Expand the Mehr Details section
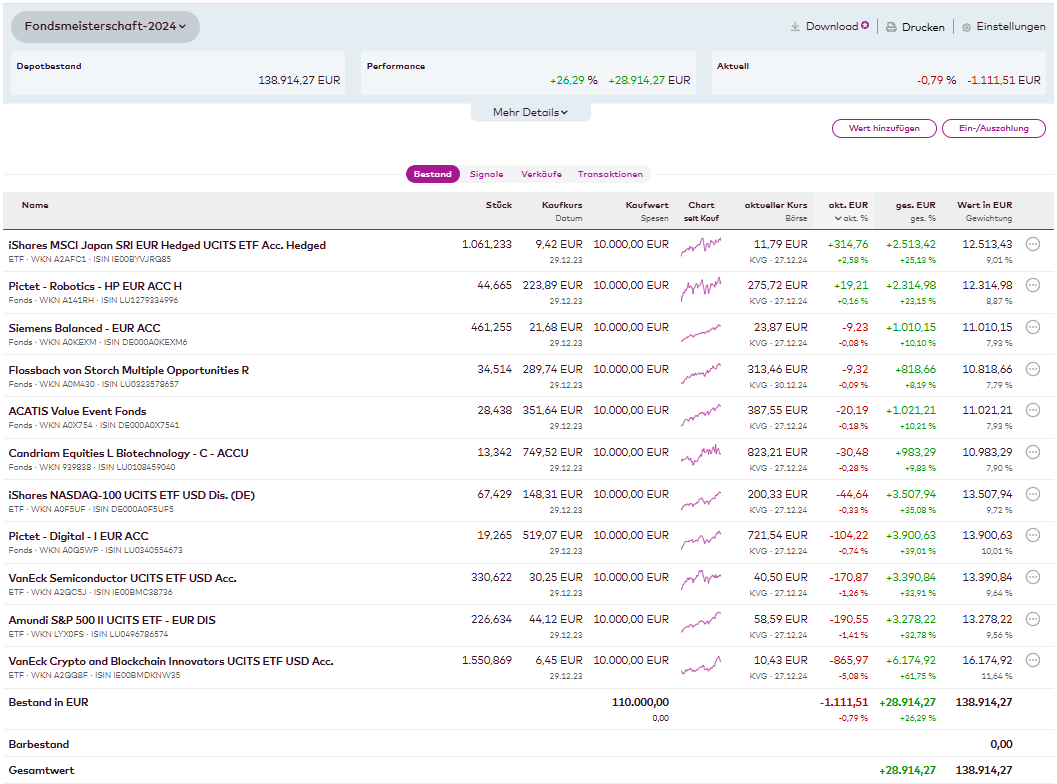This screenshot has width=1057, height=784. [530, 112]
